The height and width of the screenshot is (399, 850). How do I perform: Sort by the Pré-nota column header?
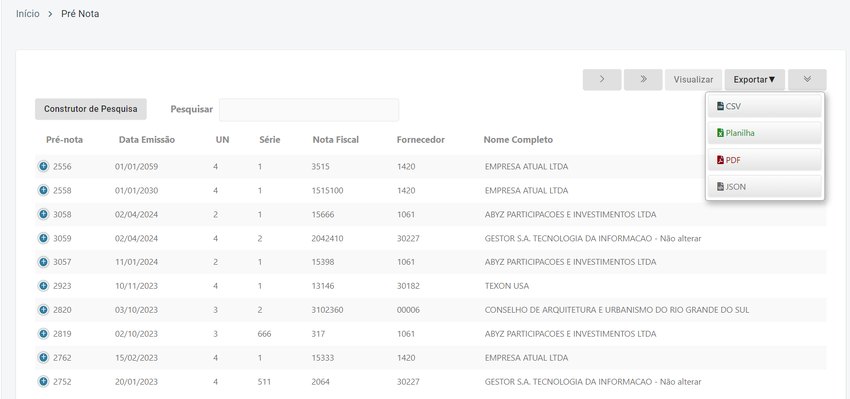[65, 140]
